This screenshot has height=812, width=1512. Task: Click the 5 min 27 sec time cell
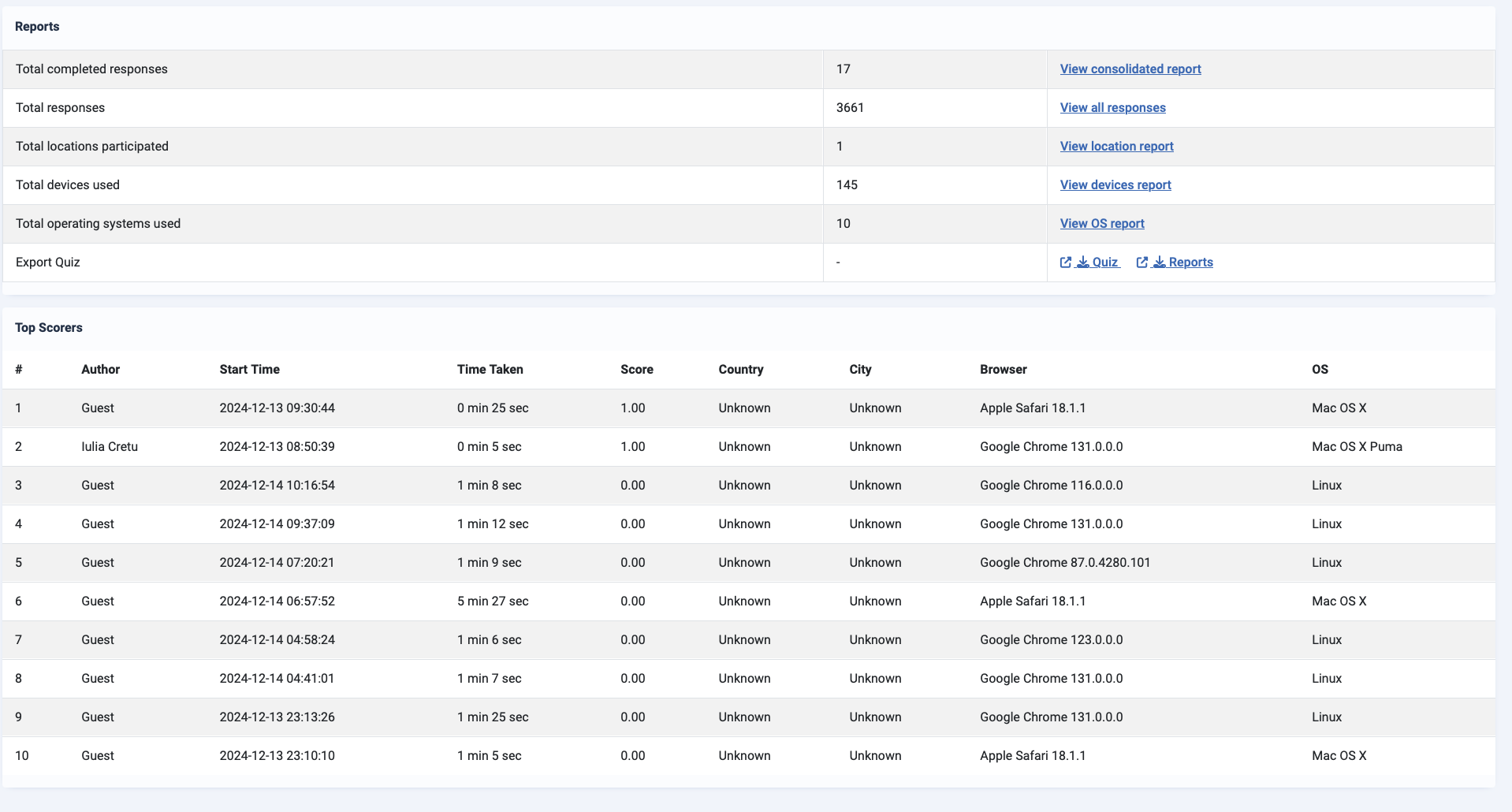[493, 602]
